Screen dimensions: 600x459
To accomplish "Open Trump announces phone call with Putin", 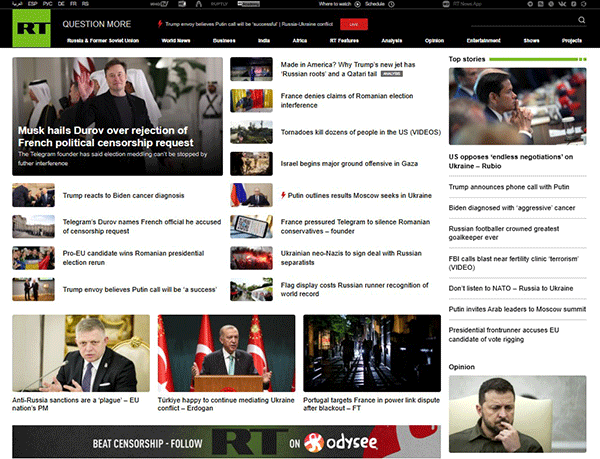I will pyautogui.click(x=509, y=187).
